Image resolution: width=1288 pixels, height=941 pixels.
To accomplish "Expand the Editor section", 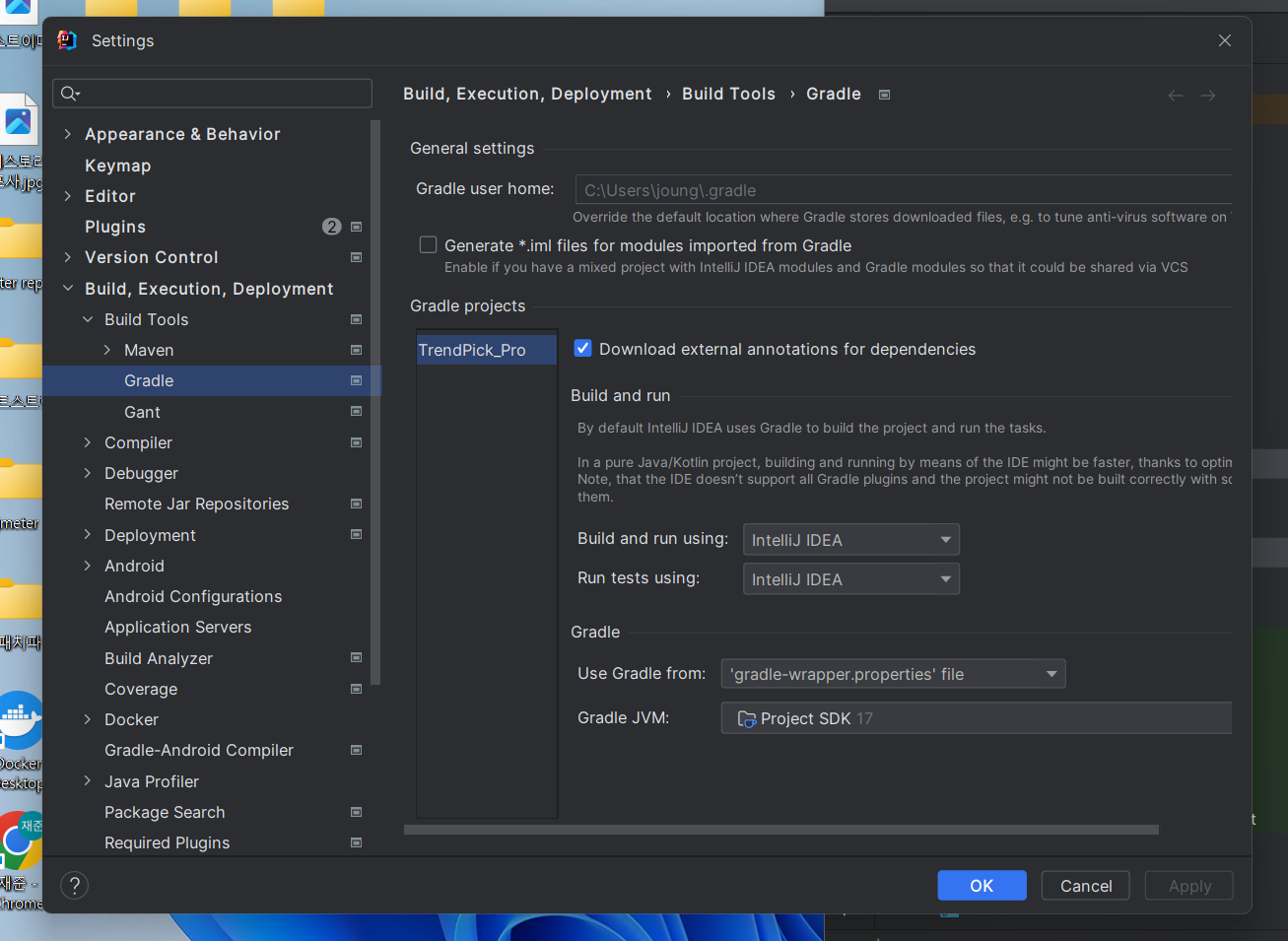I will click(67, 196).
